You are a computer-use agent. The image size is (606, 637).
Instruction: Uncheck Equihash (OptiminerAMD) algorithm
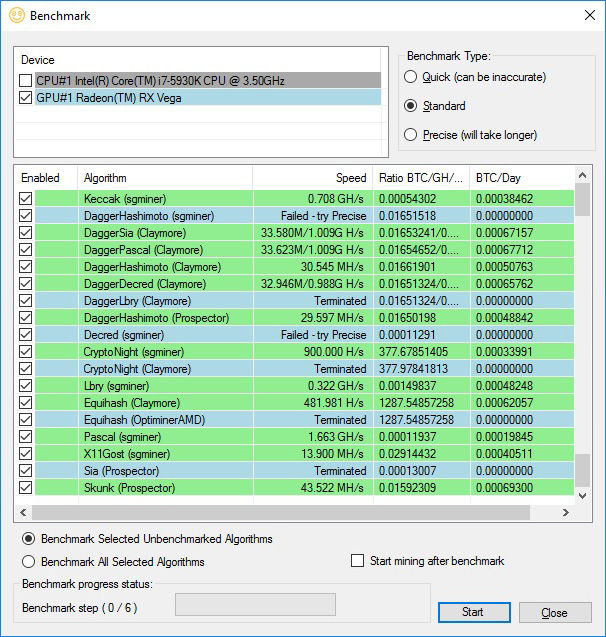click(x=26, y=419)
